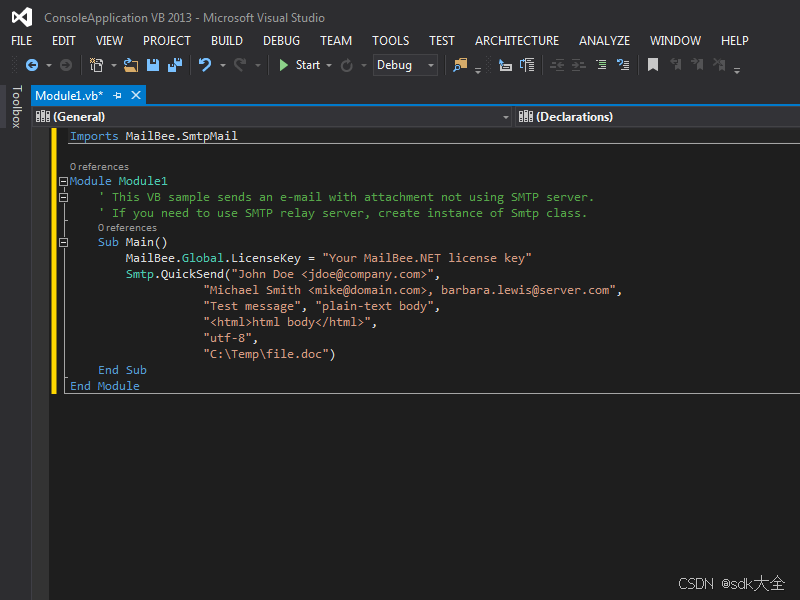This screenshot has width=800, height=600.
Task: Increase line indent using the indent icon
Action: [579, 65]
